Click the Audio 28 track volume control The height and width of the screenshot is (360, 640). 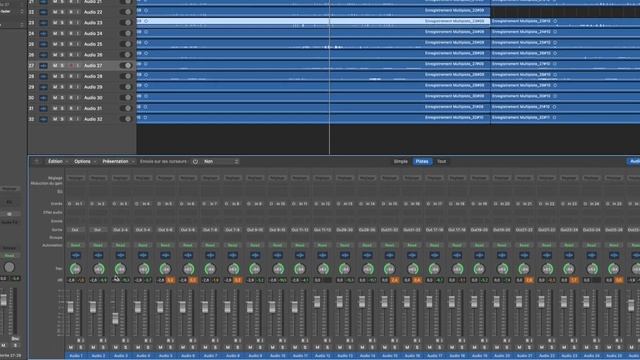pyautogui.click(x=126, y=76)
